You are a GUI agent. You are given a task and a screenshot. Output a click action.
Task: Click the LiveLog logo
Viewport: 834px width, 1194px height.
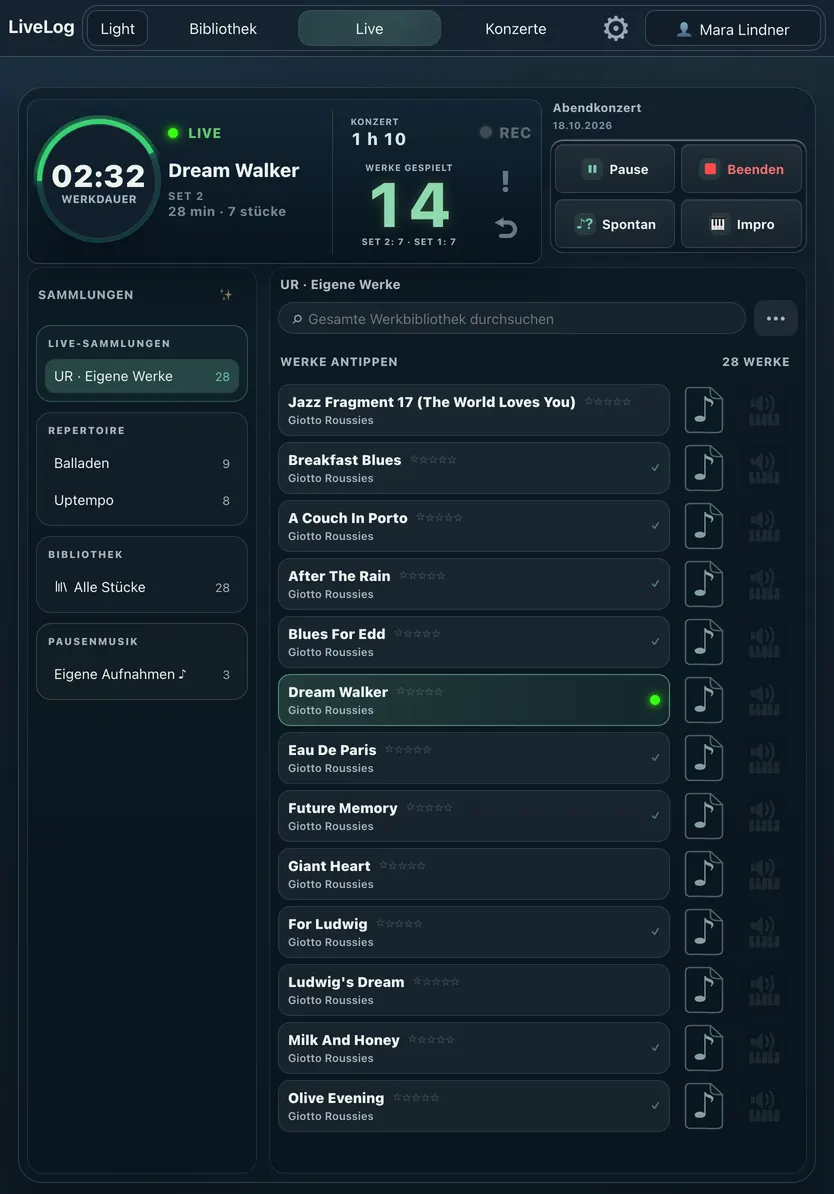coord(41,27)
